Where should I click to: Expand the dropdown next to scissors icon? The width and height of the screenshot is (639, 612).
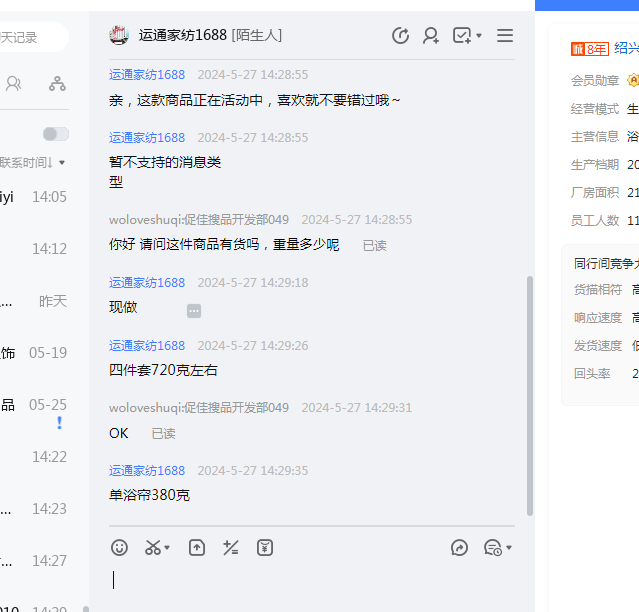click(x=167, y=548)
